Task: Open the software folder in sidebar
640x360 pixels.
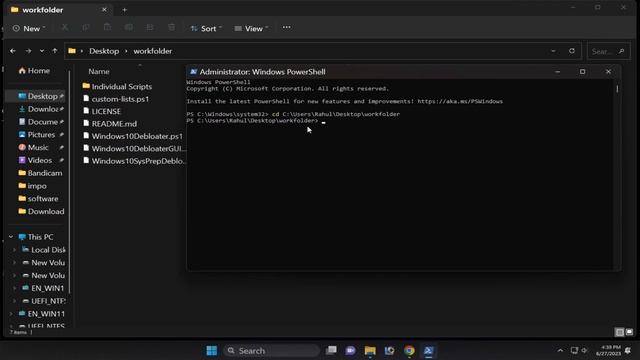Action: [37, 198]
